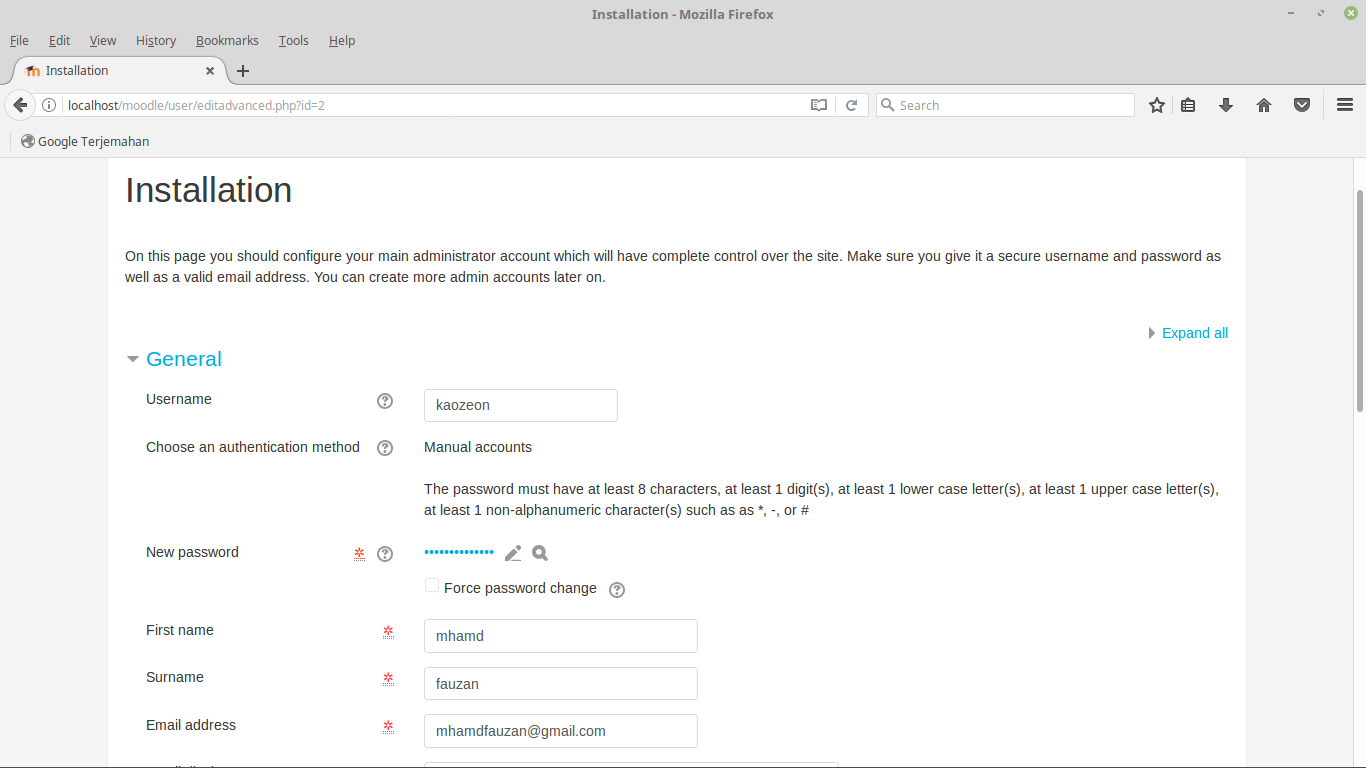1366x768 pixels.
Task: Click the Email address input field
Action: tap(560, 731)
